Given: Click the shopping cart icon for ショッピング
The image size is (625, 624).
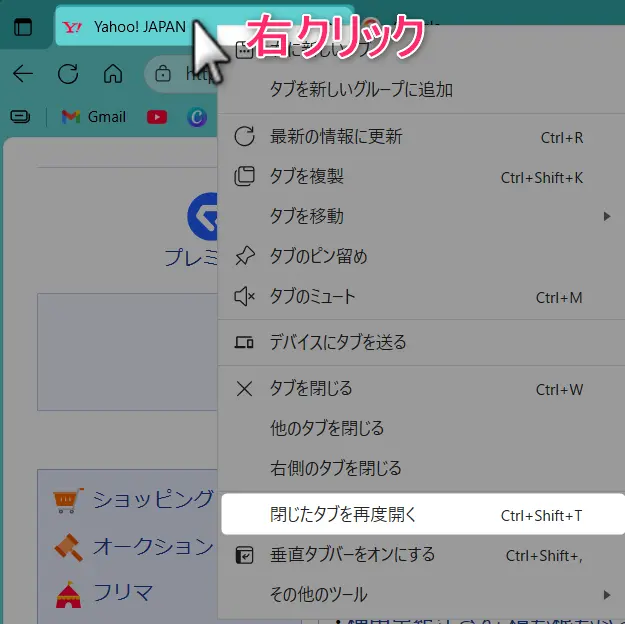Looking at the screenshot, I should click(x=68, y=500).
